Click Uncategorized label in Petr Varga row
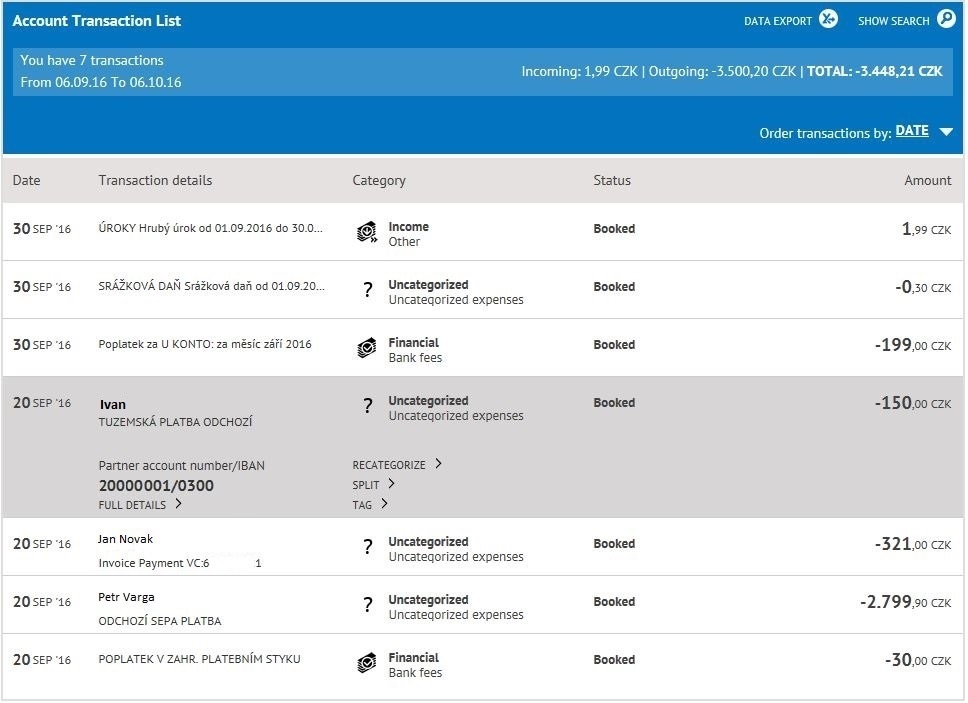This screenshot has height=703, width=968. pyautogui.click(x=428, y=599)
